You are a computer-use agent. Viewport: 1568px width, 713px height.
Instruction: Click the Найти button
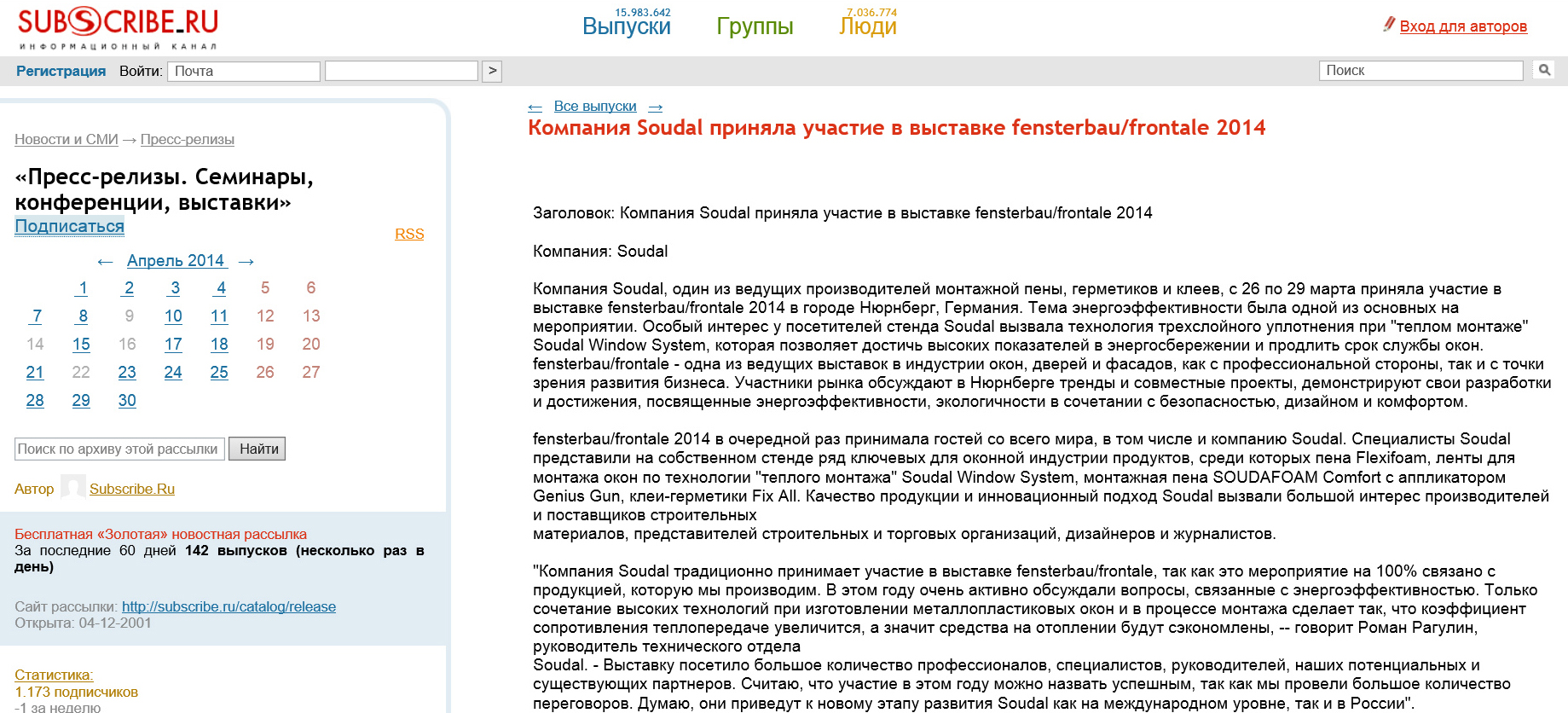(x=259, y=449)
